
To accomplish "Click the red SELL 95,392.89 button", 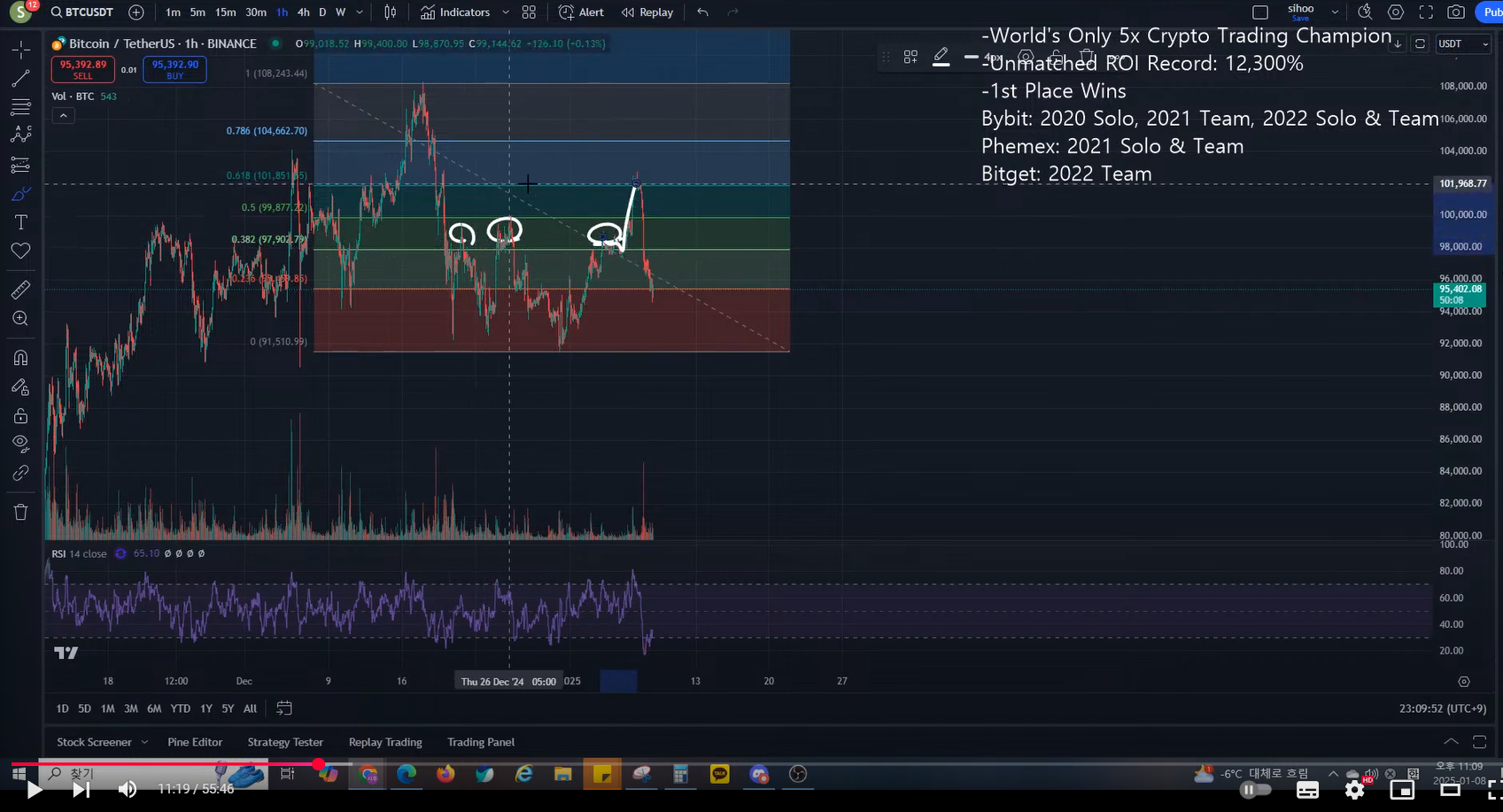I will tap(83, 69).
